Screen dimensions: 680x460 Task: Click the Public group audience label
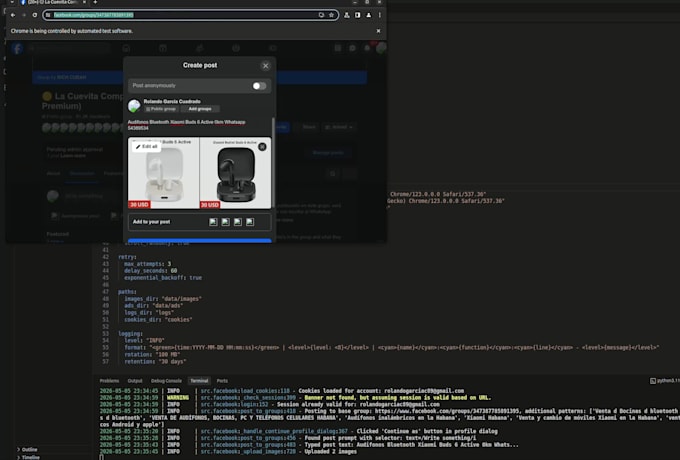161,109
